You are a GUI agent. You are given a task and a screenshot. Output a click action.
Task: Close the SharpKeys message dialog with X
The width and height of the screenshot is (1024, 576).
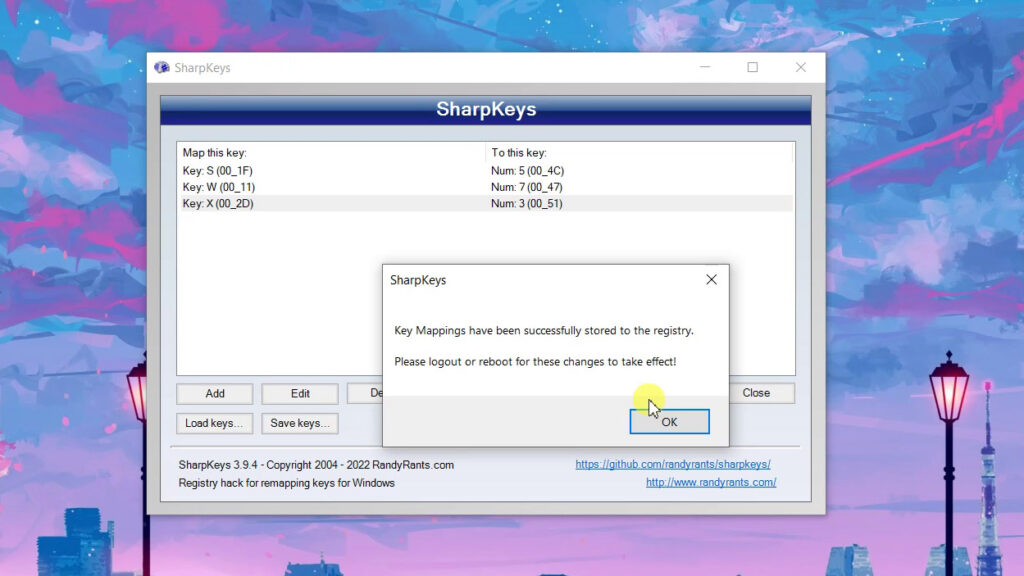711,280
